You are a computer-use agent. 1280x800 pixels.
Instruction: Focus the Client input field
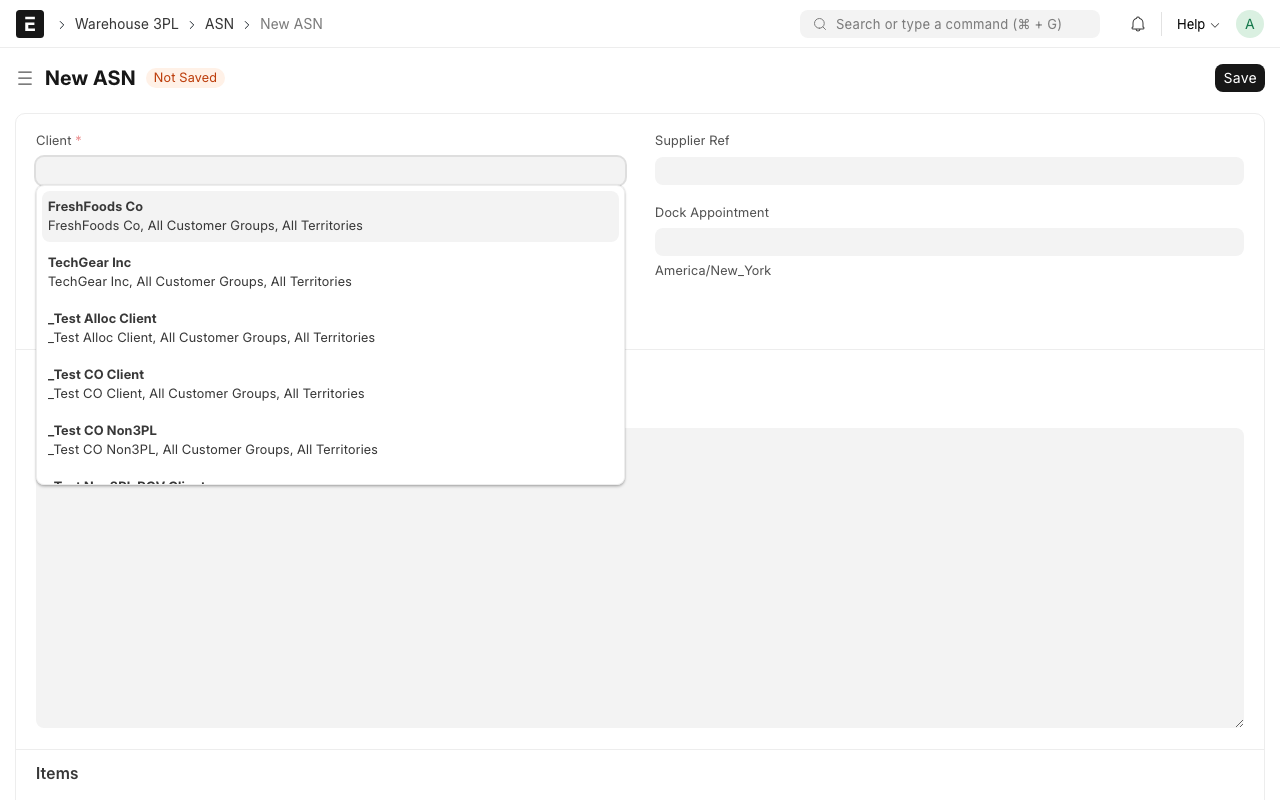click(x=330, y=171)
